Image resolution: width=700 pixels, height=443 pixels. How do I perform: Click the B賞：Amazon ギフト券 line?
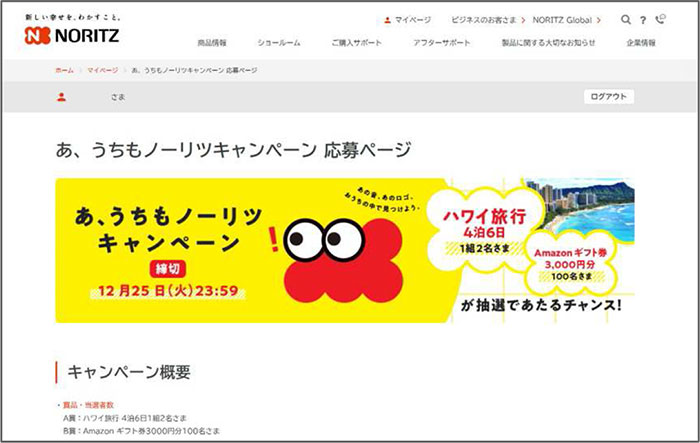tap(141, 431)
